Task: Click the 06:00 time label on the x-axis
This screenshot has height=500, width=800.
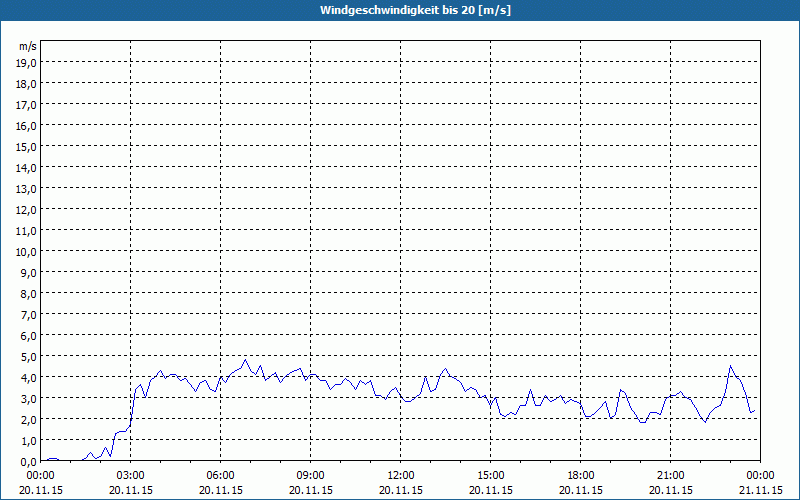Action: [x=220, y=476]
